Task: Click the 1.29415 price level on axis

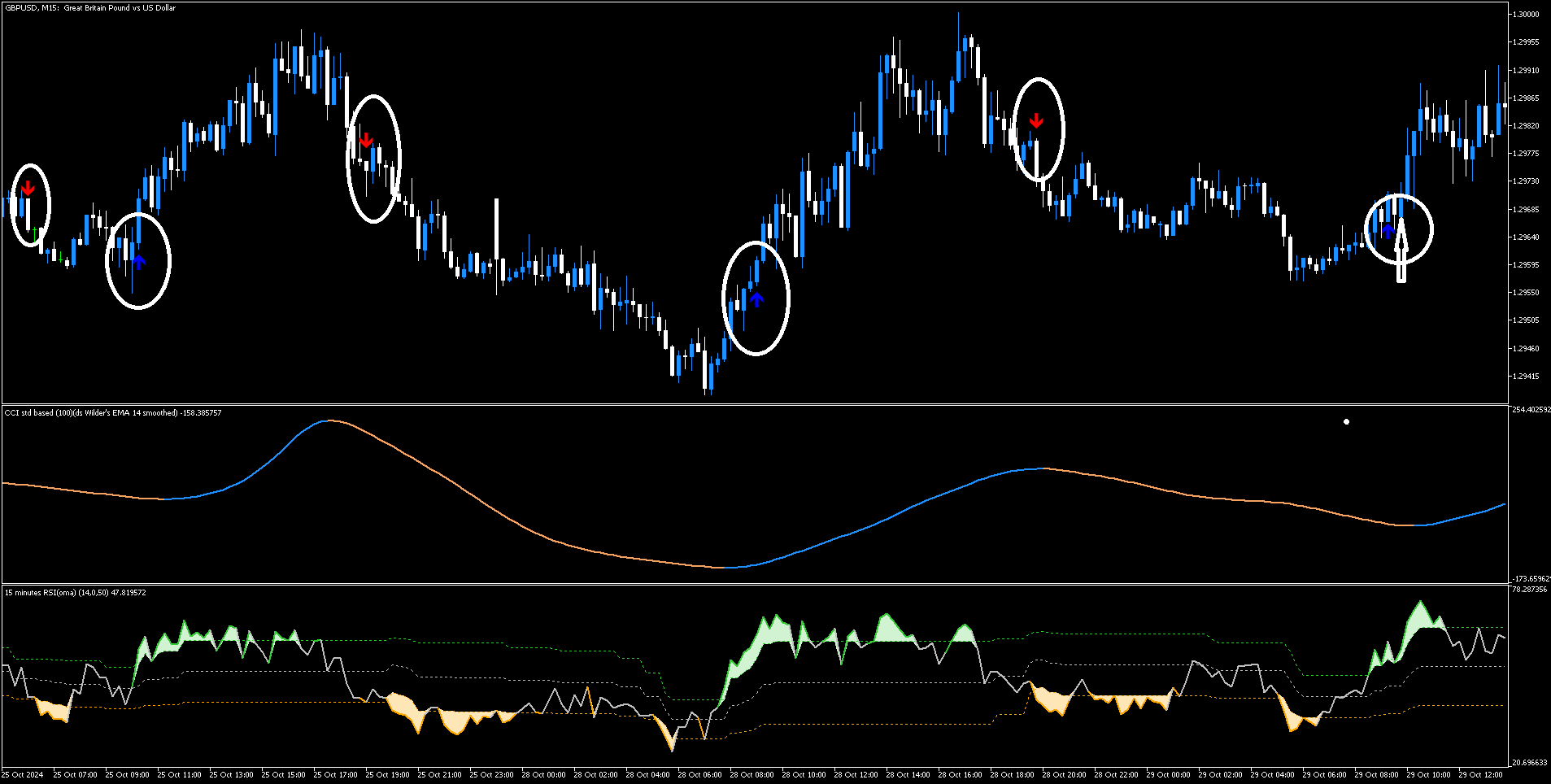Action: coord(1527,377)
